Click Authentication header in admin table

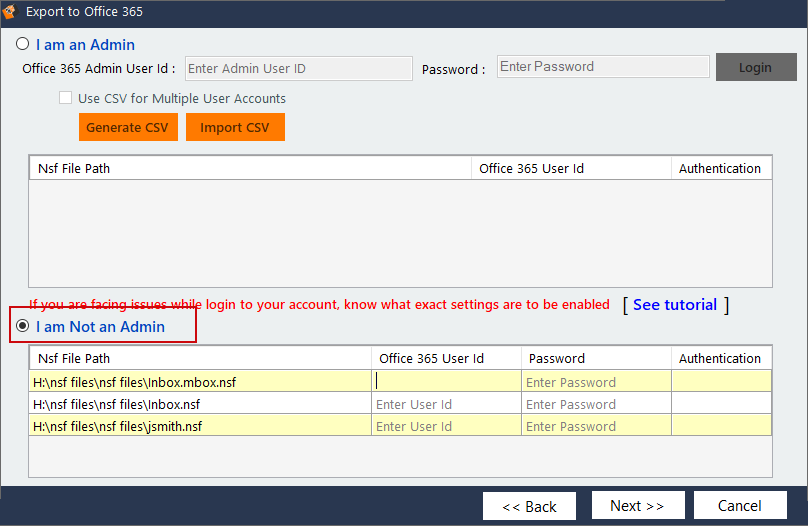click(x=721, y=168)
